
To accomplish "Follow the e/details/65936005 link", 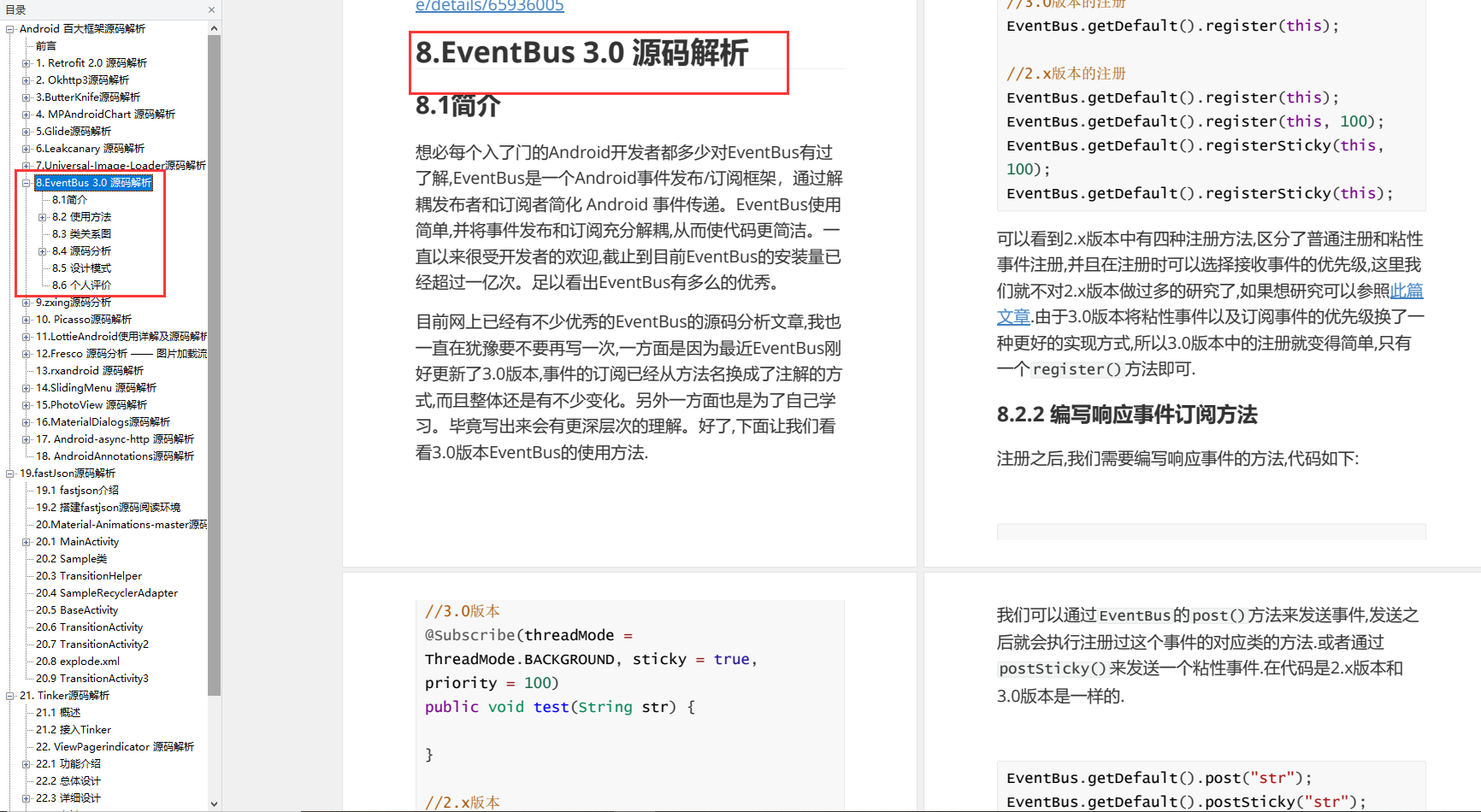I will point(490,6).
